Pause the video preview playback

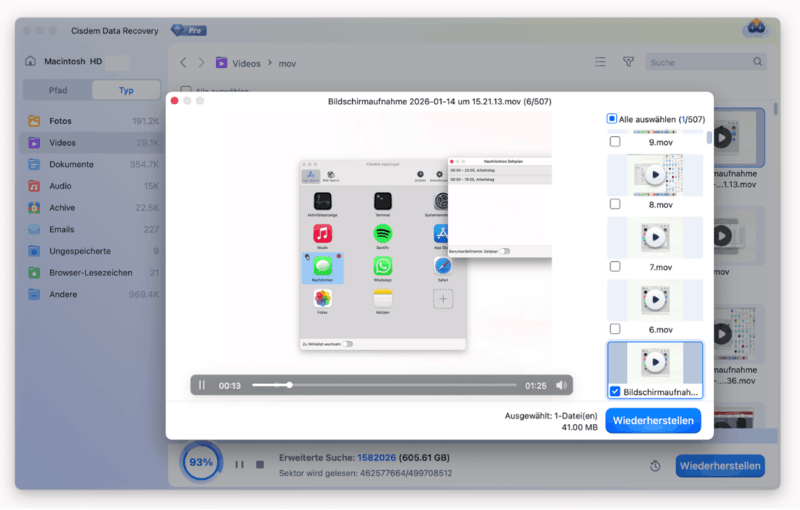202,386
